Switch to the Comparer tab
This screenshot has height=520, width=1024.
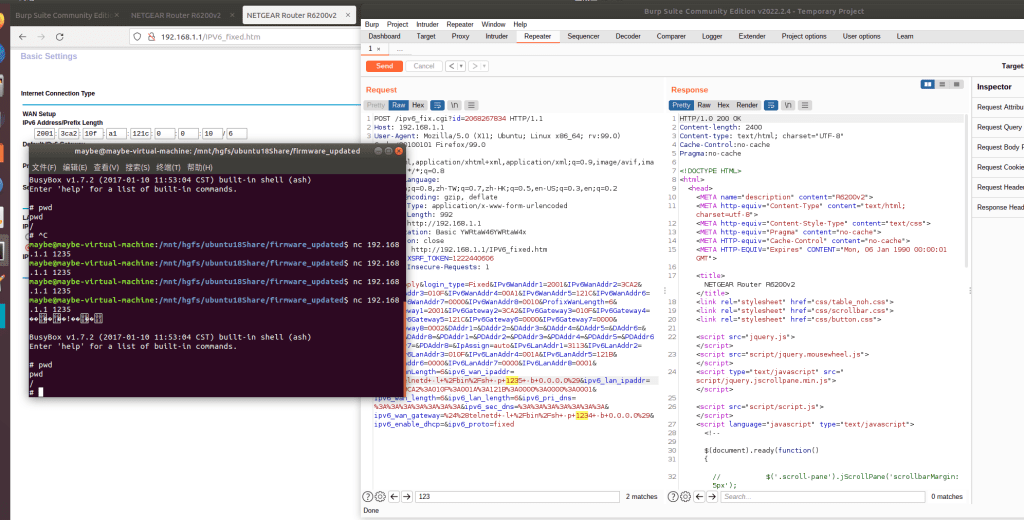(x=671, y=37)
